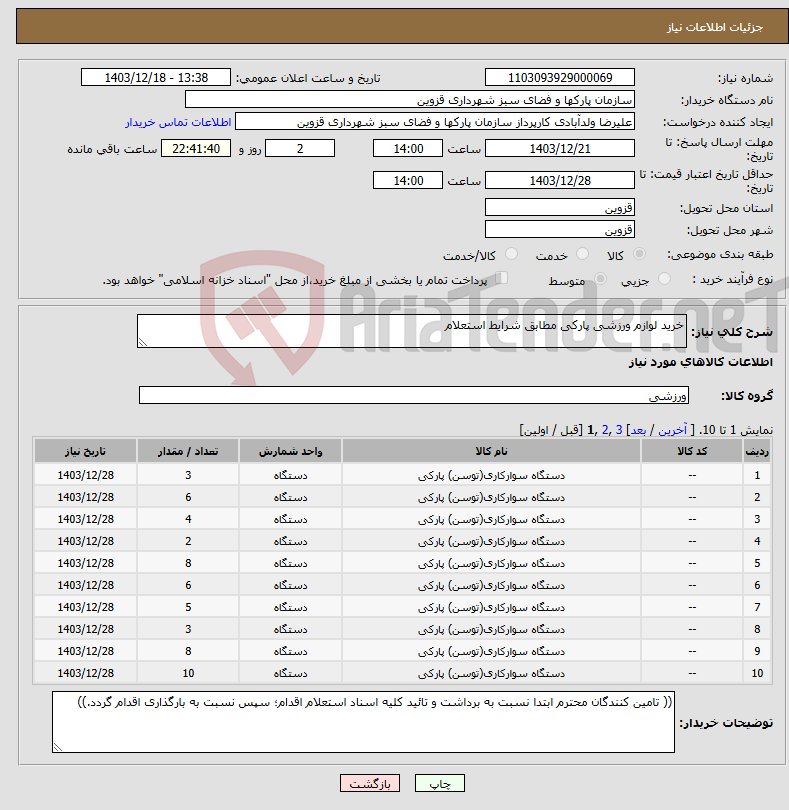
Task: Click the ایجاد کننده درخواست field
Action: 435,122
